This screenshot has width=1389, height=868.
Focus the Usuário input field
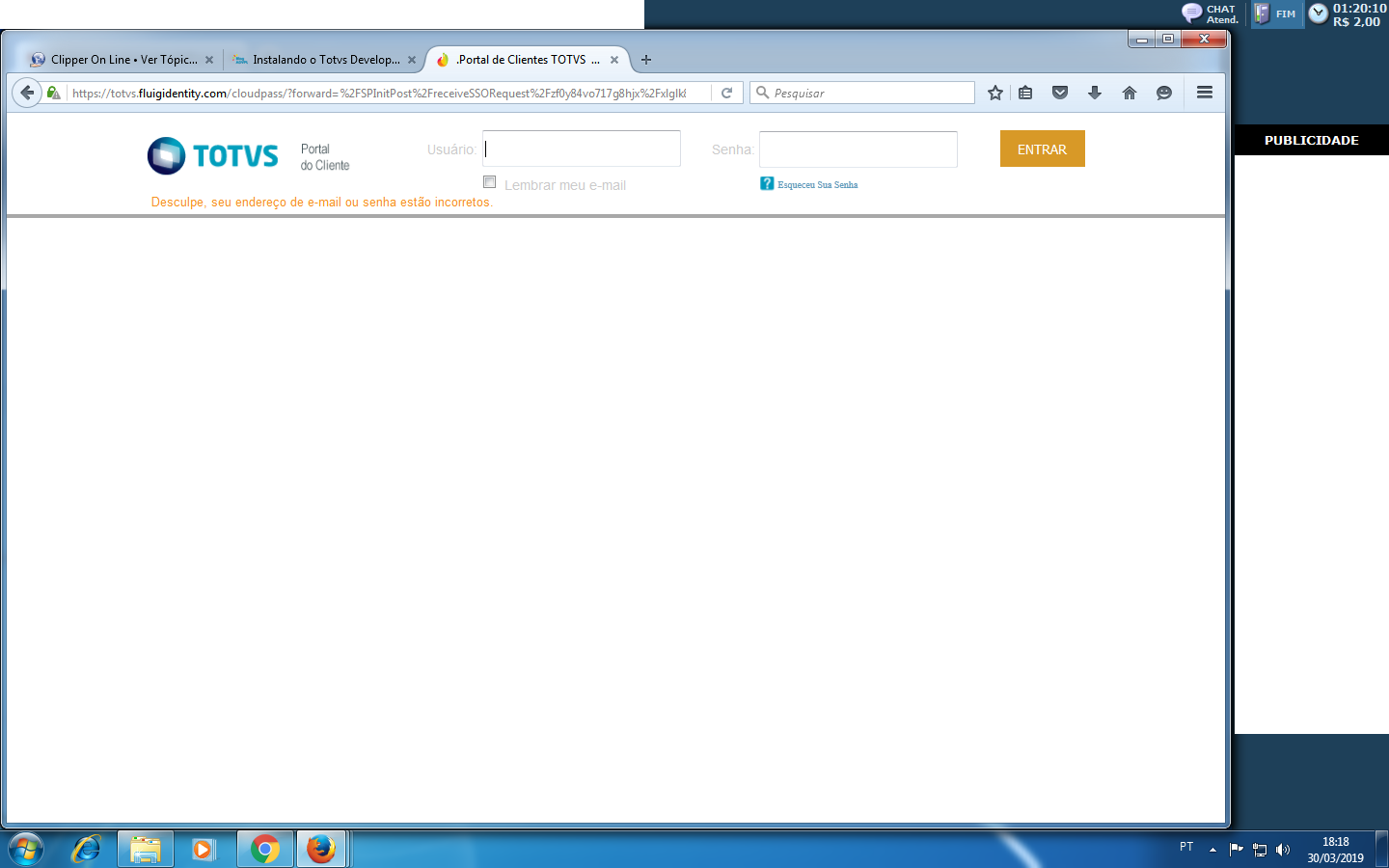click(x=582, y=149)
